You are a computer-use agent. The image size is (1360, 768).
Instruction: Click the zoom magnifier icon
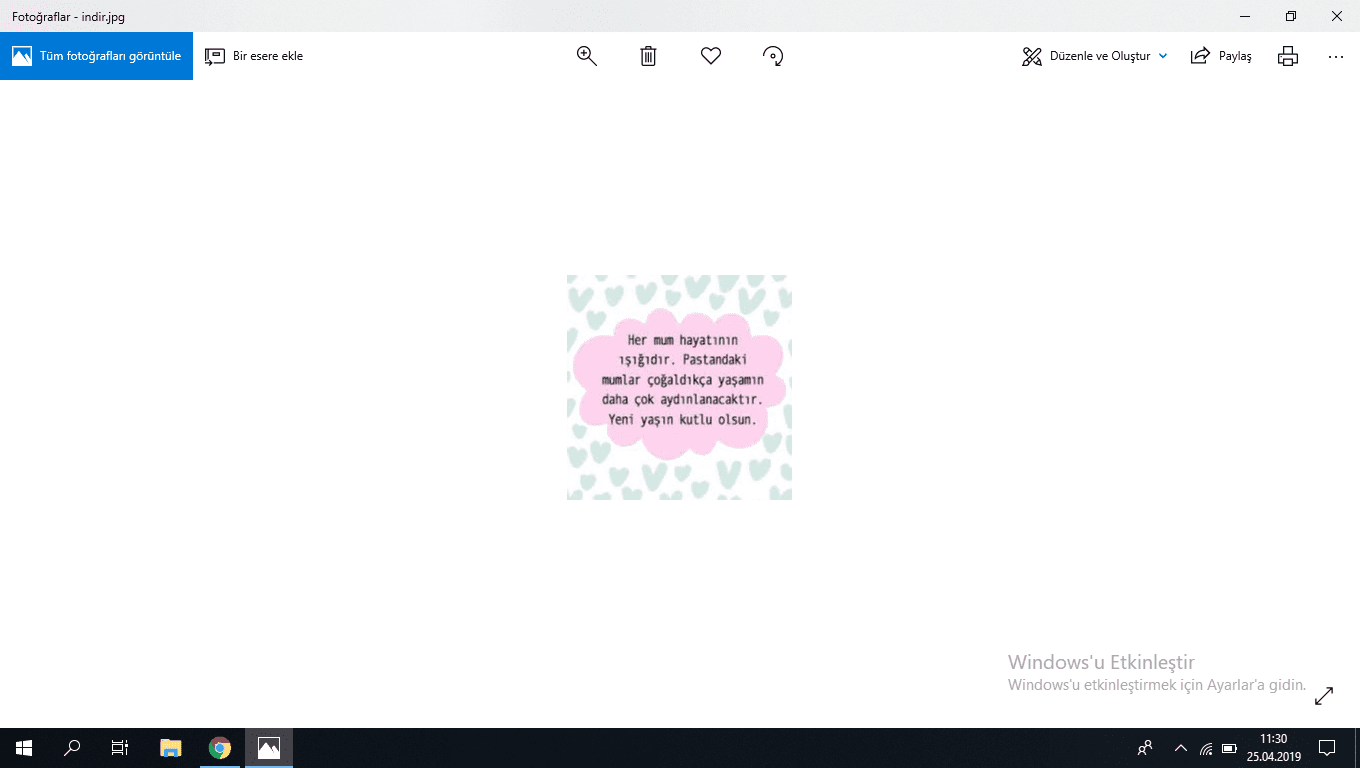587,56
